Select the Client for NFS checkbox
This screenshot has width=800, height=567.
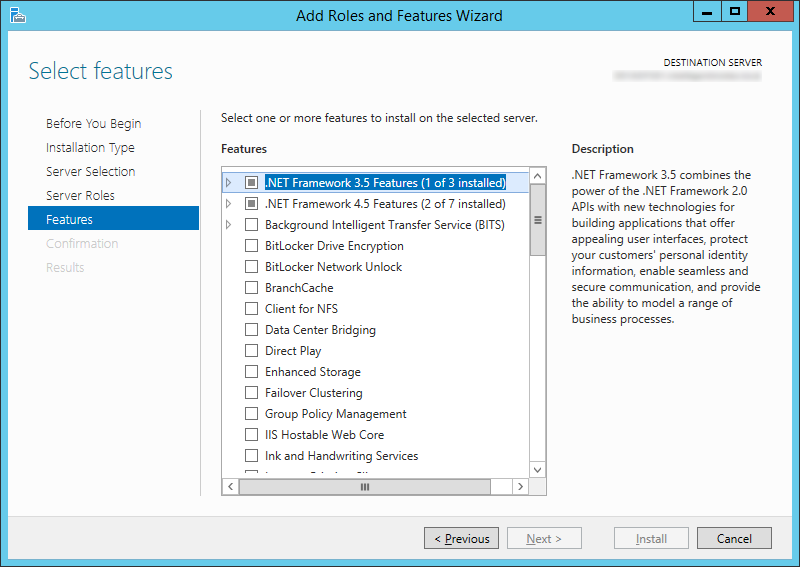(x=251, y=308)
